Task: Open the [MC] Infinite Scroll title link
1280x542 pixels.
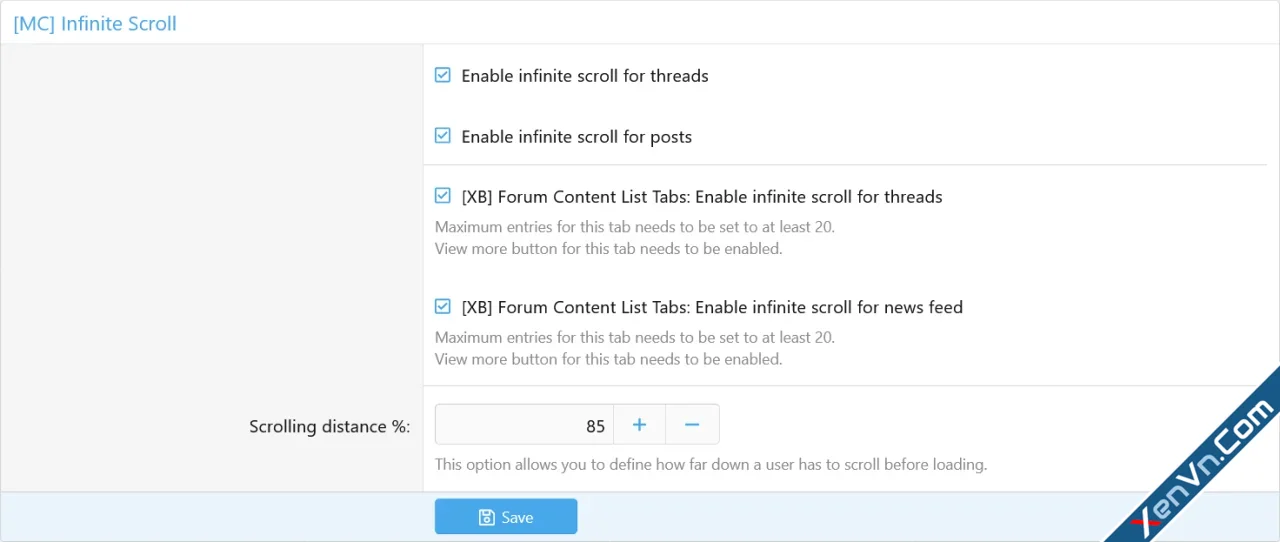Action: pyautogui.click(x=95, y=24)
